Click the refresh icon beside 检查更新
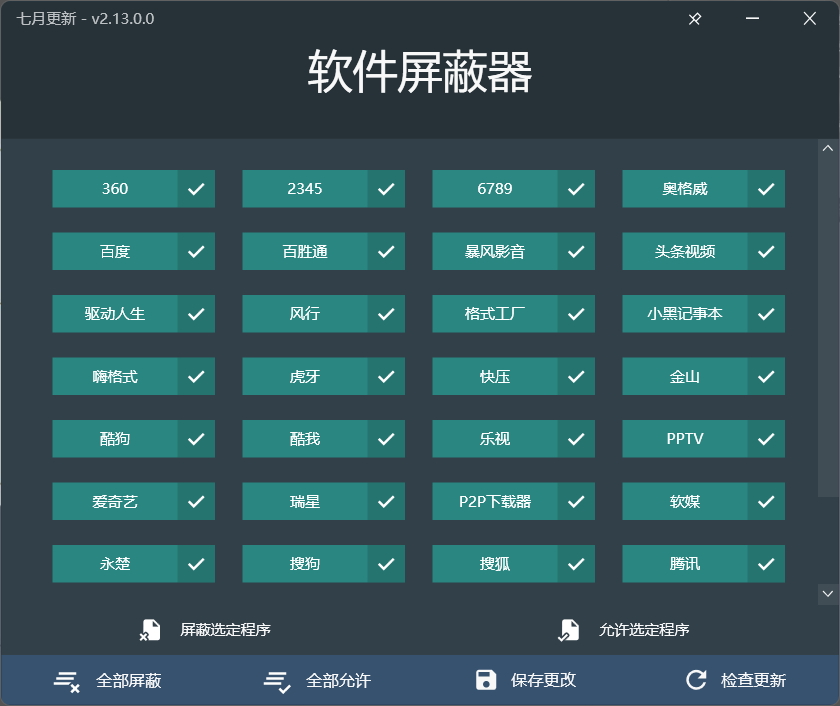This screenshot has height=706, width=840. click(x=696, y=680)
